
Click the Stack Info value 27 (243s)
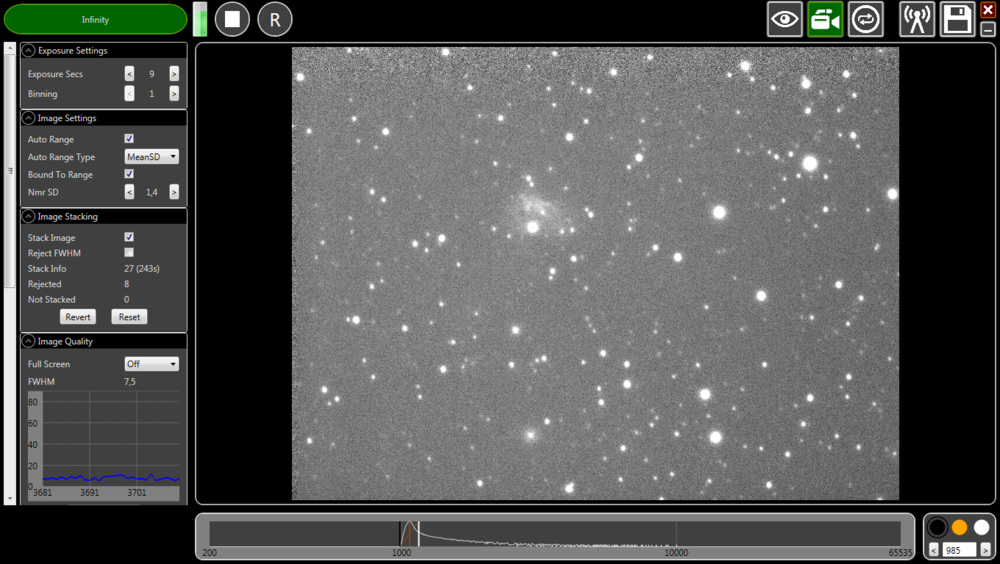[x=142, y=269]
